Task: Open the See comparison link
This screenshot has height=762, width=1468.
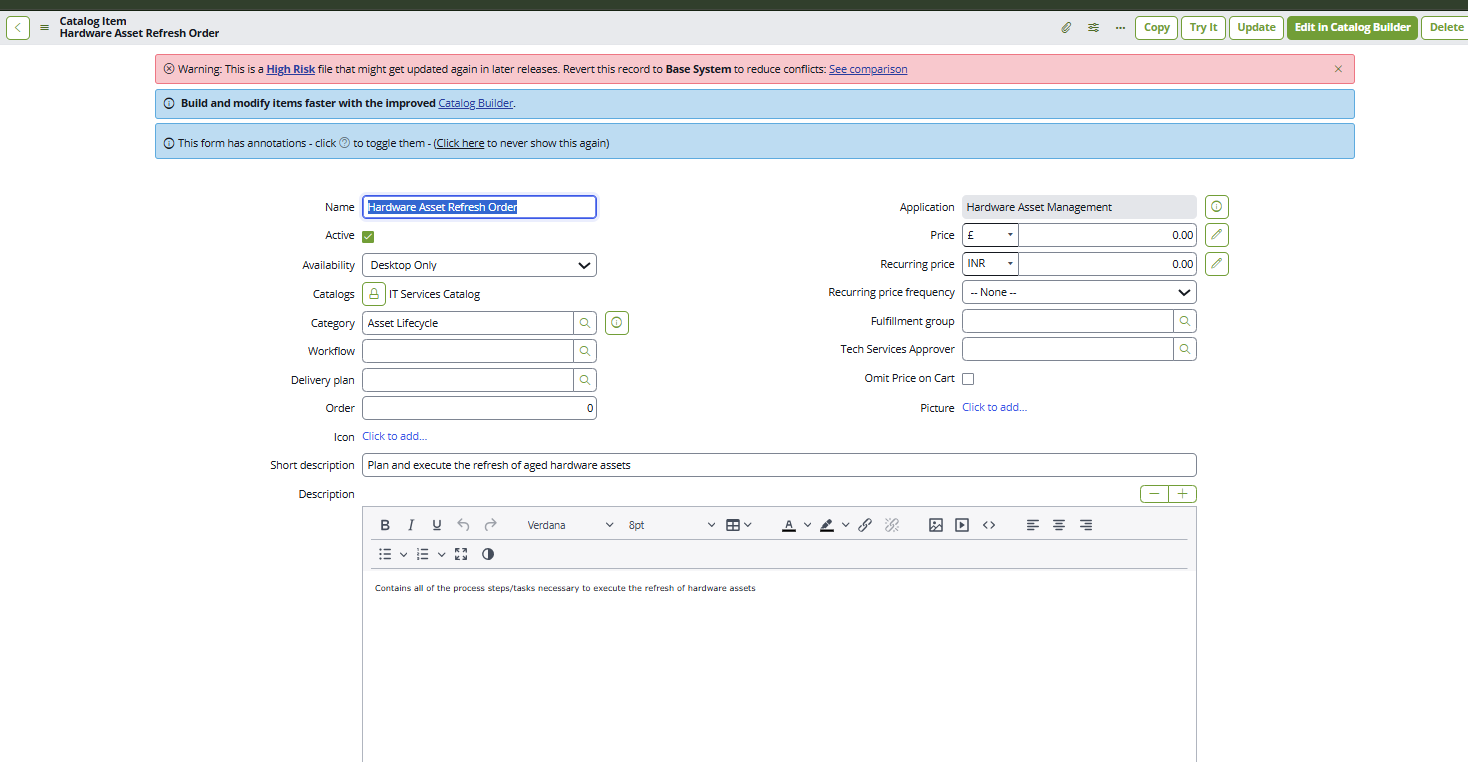Action: 868,69
